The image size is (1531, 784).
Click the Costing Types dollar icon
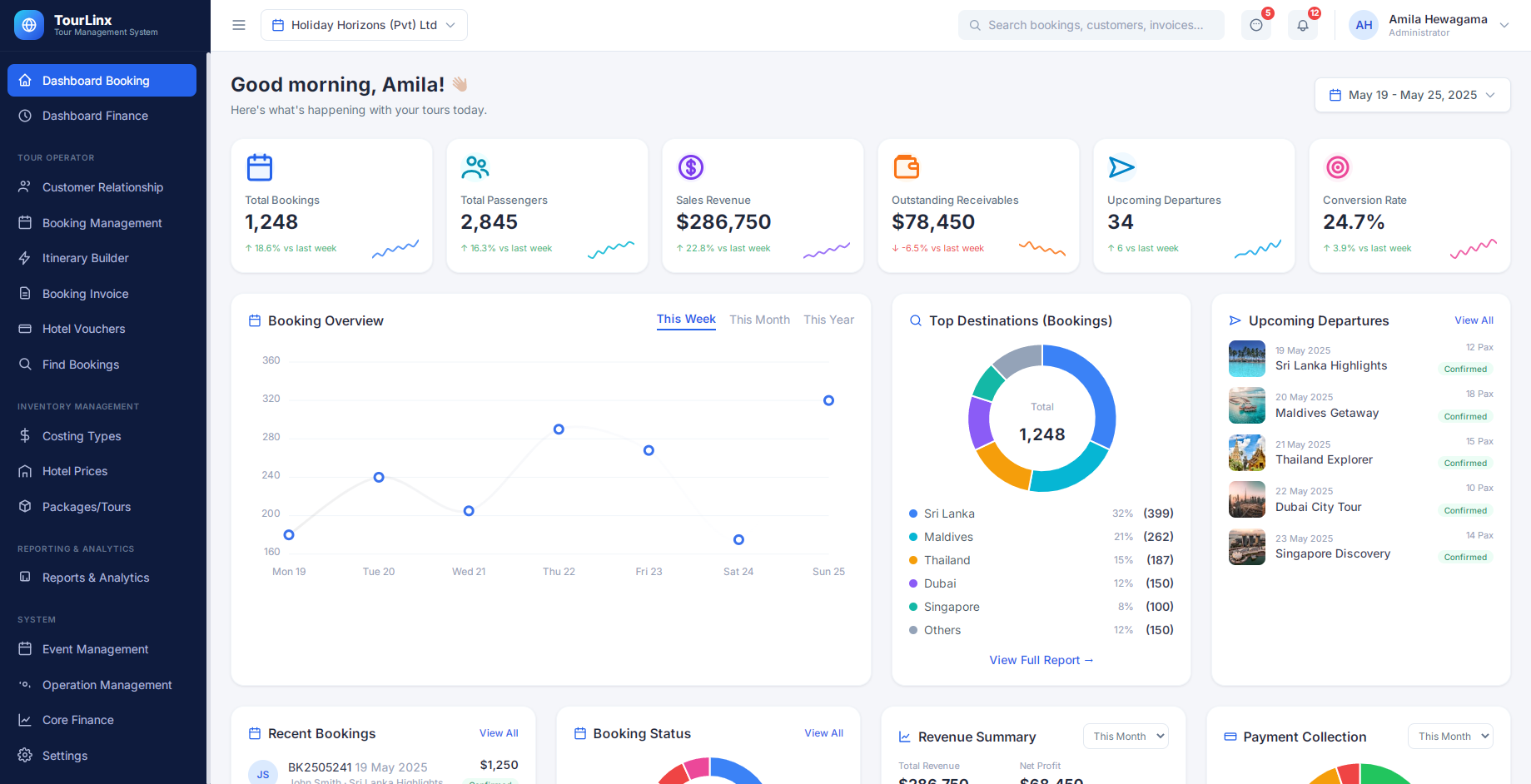[25, 436]
